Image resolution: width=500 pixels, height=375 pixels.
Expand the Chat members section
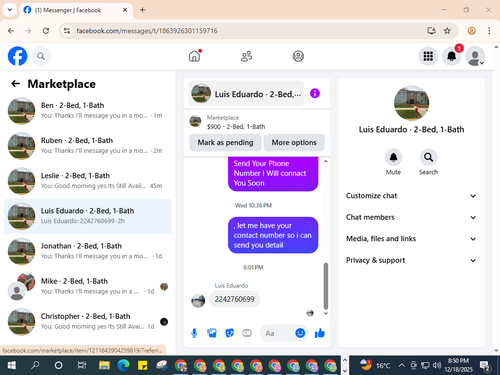(x=411, y=217)
